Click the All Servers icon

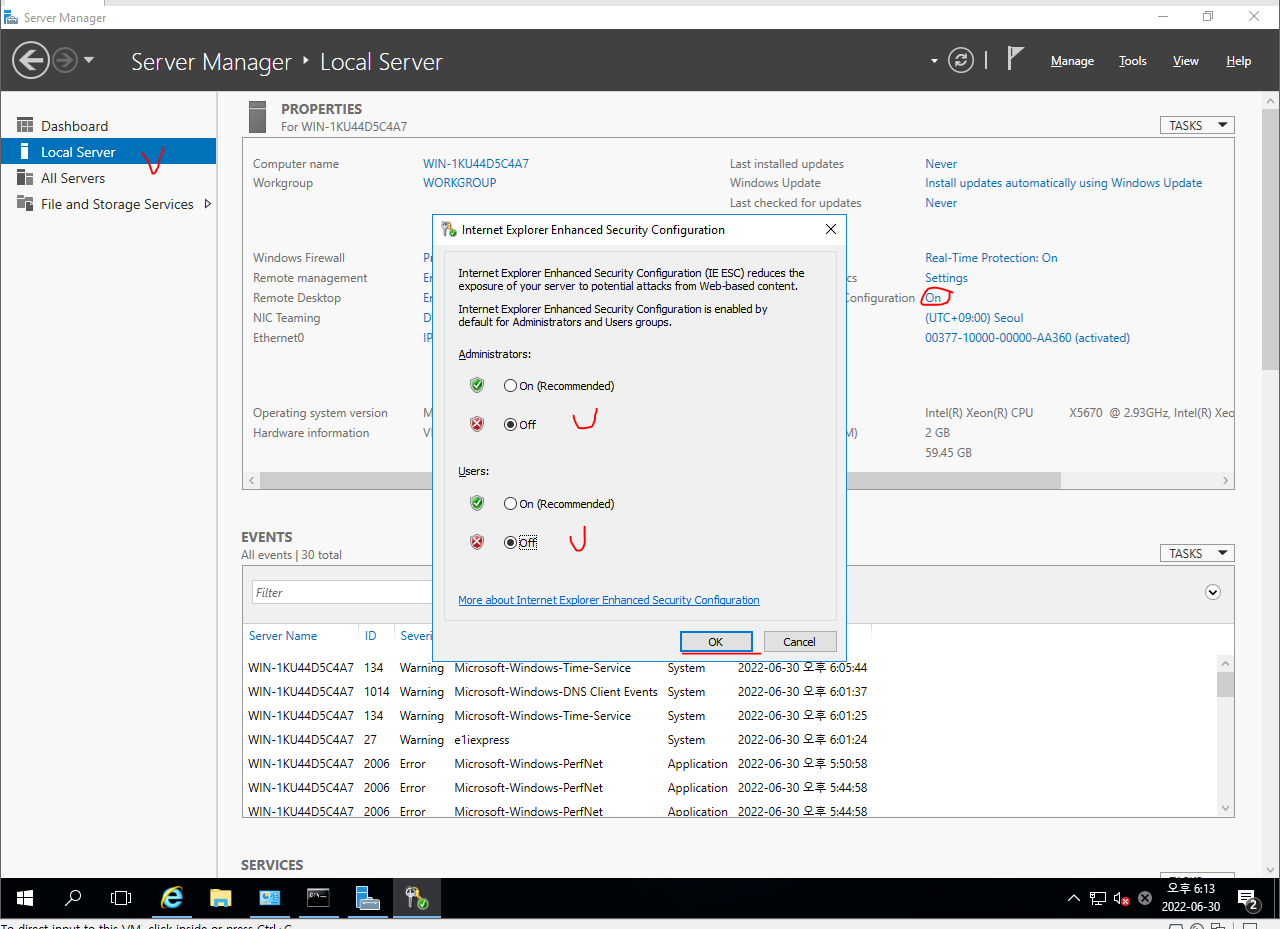pos(25,177)
